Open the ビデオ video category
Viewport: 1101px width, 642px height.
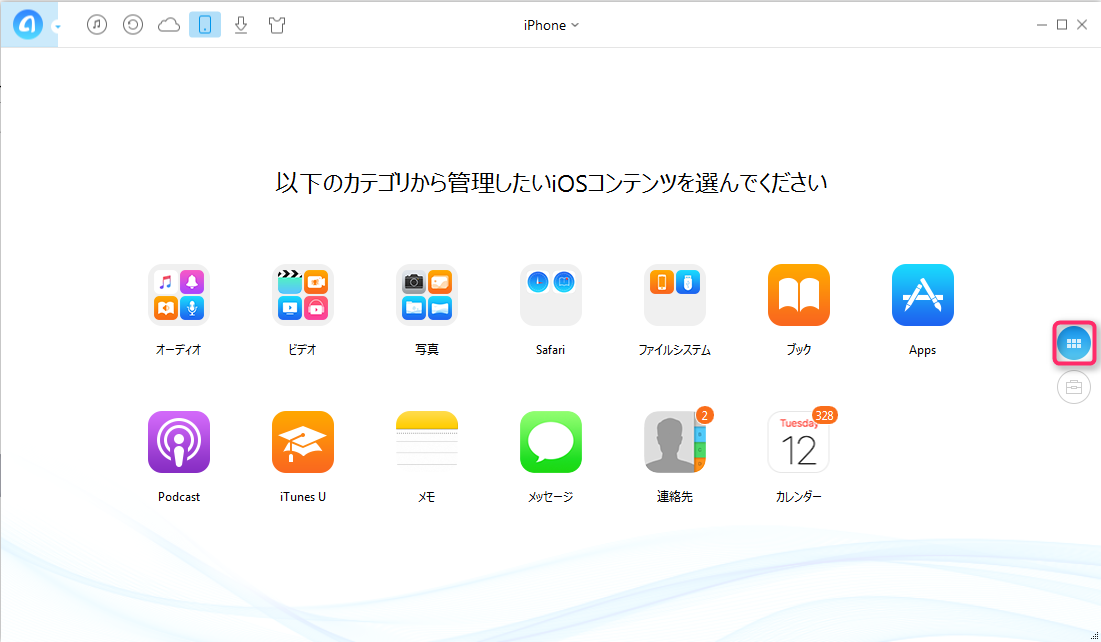303,295
